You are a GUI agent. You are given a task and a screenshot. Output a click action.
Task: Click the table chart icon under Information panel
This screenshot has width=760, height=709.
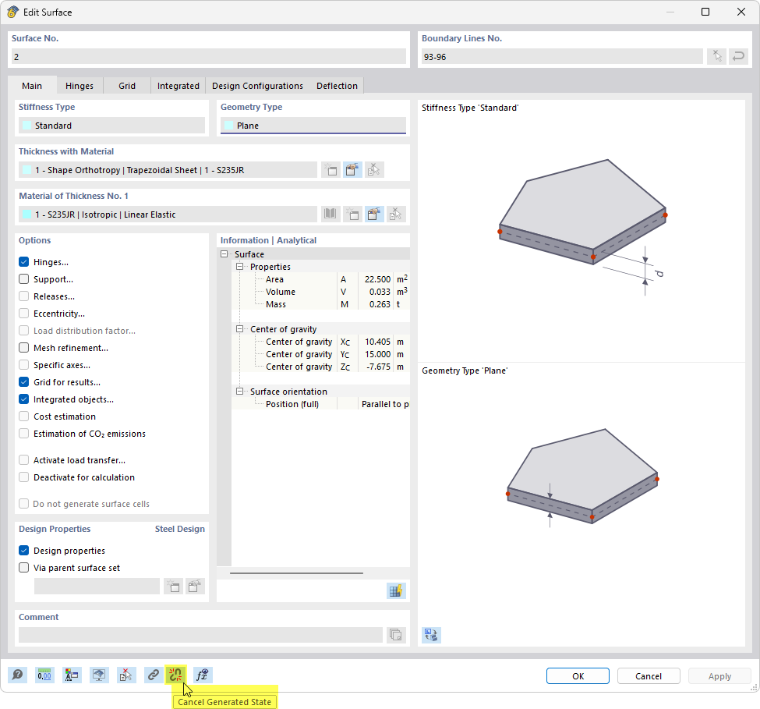[x=396, y=591]
